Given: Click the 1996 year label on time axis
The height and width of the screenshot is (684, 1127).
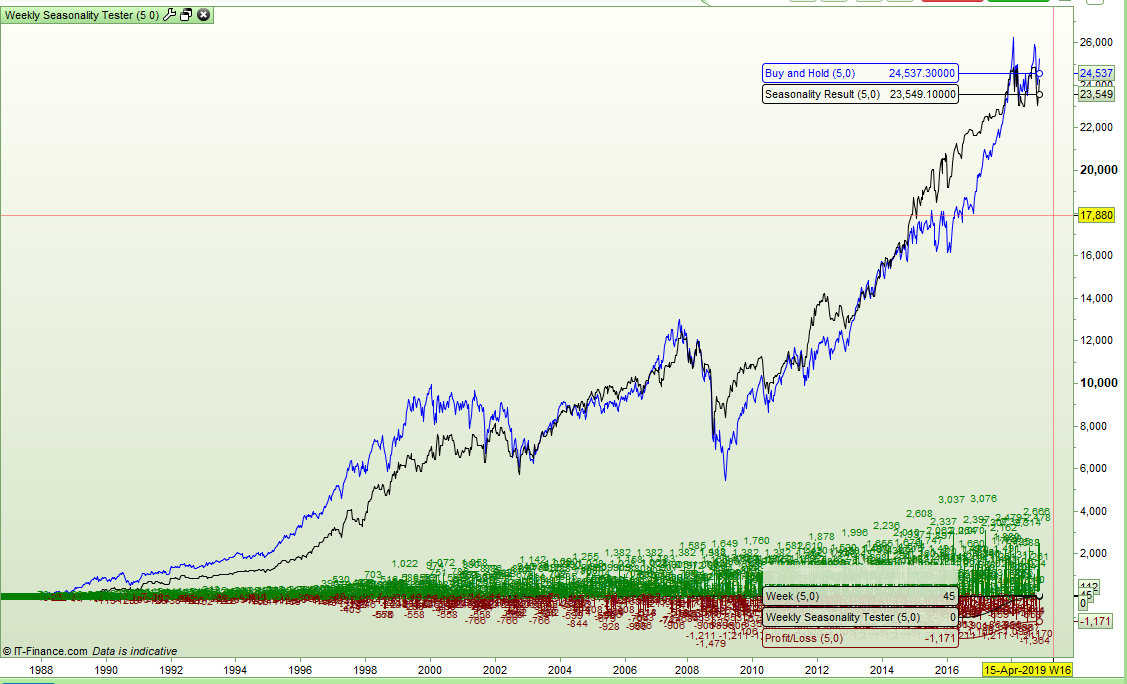Looking at the screenshot, I should (x=300, y=670).
